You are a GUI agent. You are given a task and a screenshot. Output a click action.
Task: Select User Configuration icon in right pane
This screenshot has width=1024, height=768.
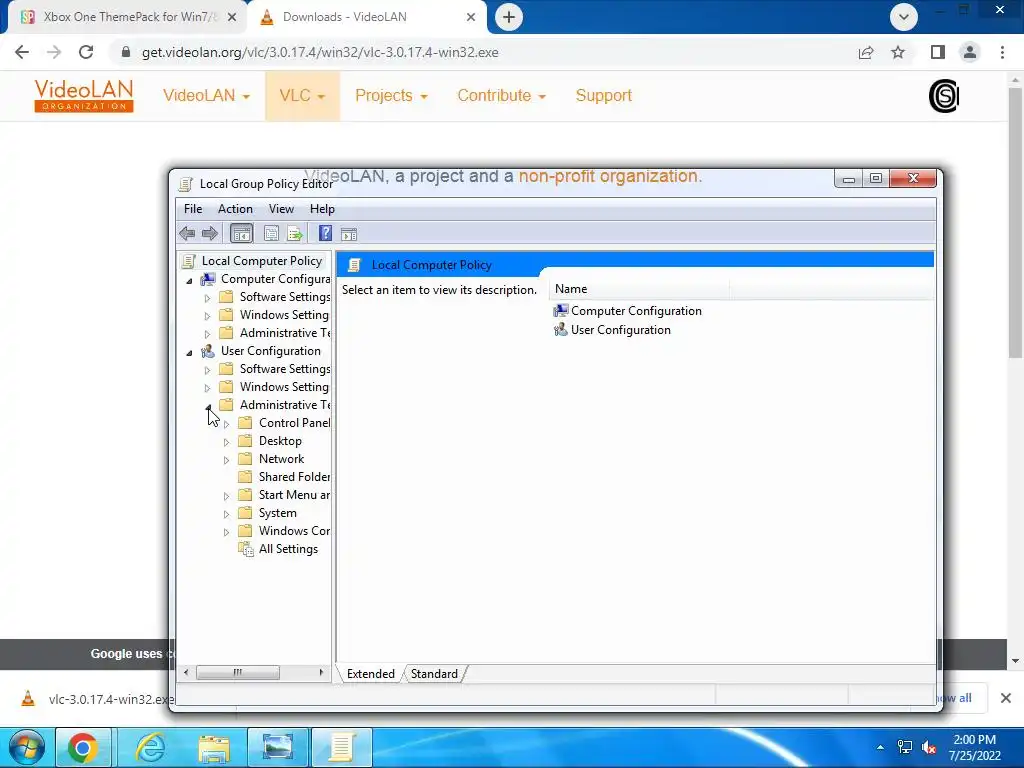[x=560, y=330]
